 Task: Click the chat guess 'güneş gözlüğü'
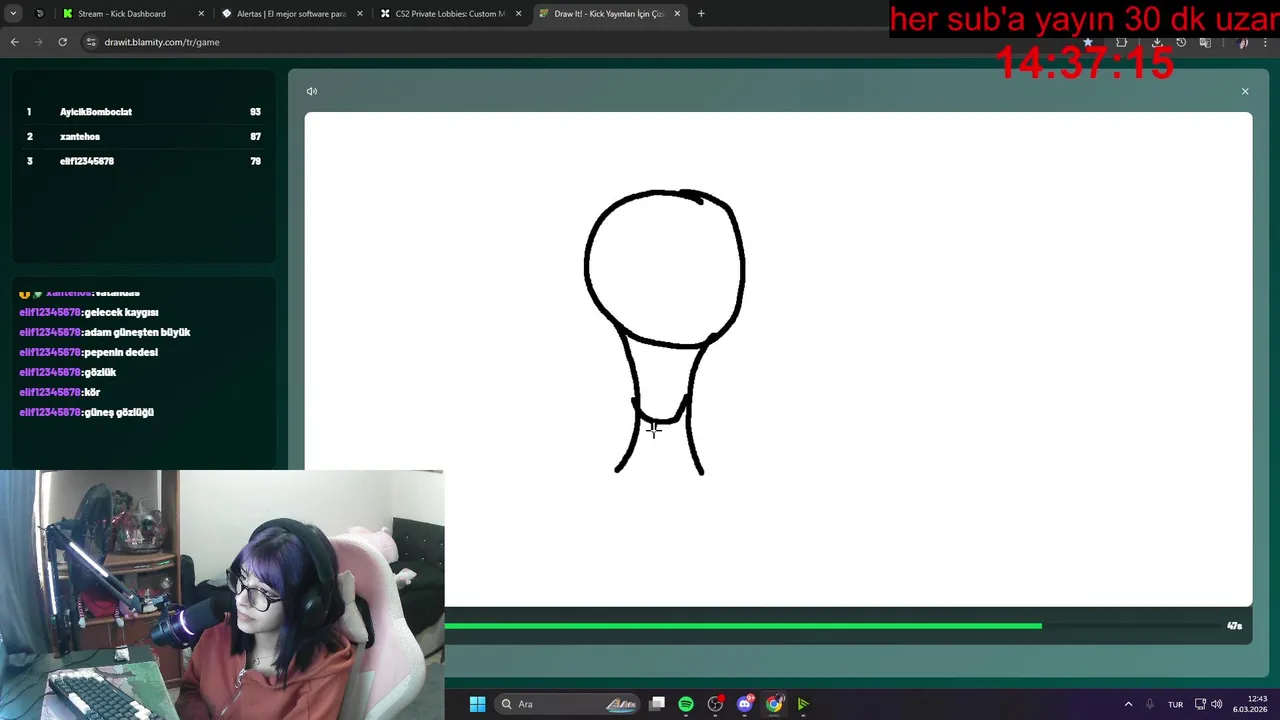coord(119,412)
